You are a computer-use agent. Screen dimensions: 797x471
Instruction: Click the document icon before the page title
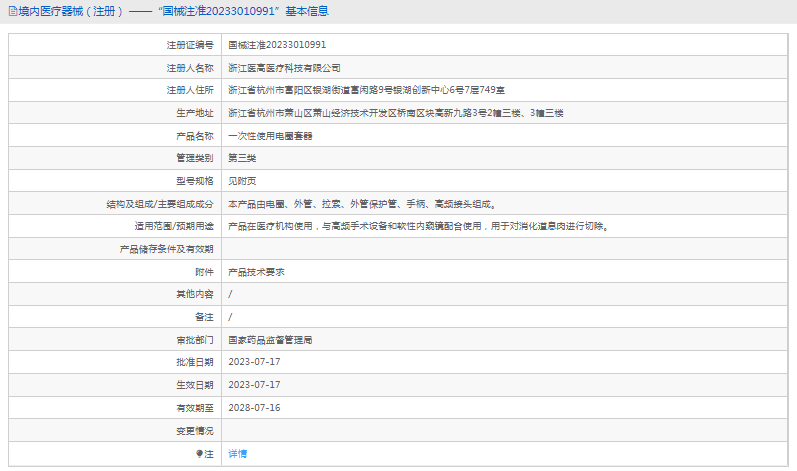[x=13, y=11]
